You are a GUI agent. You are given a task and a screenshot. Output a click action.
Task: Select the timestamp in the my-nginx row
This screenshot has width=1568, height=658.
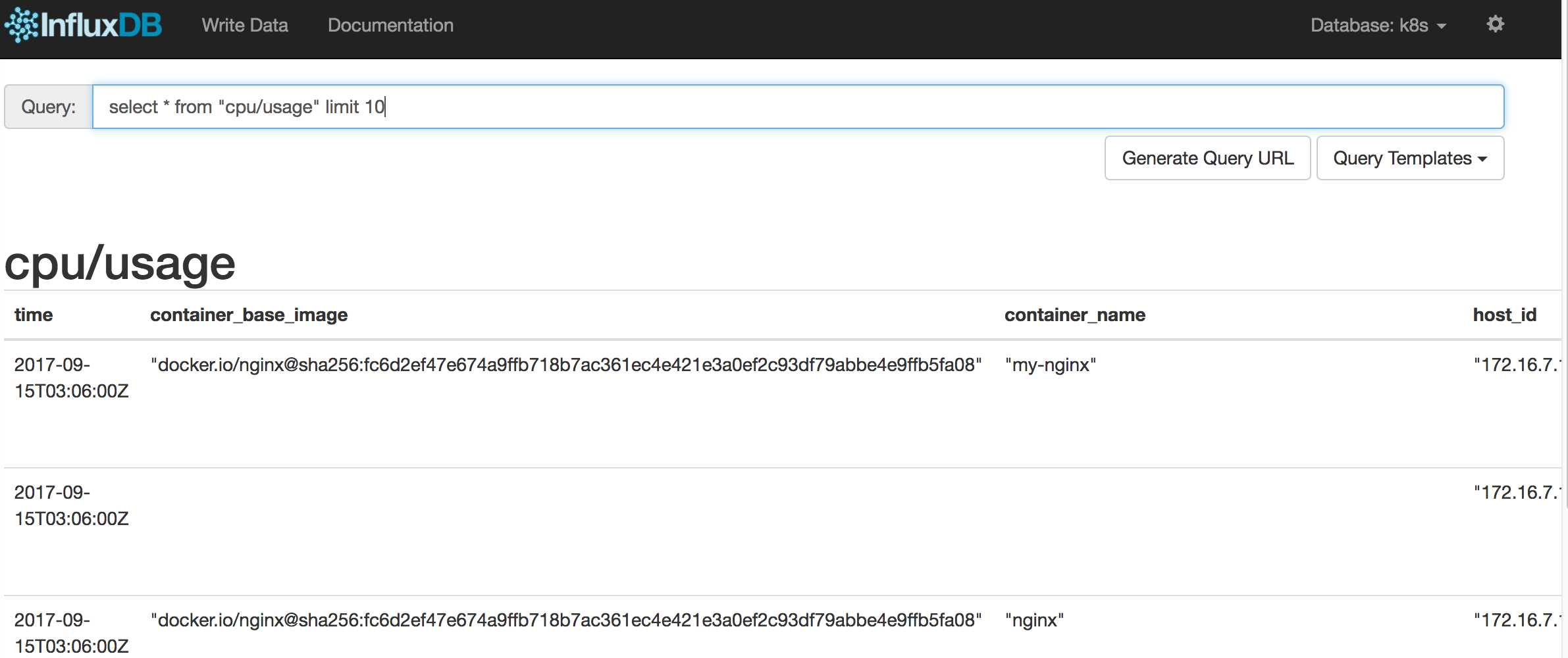(x=71, y=378)
